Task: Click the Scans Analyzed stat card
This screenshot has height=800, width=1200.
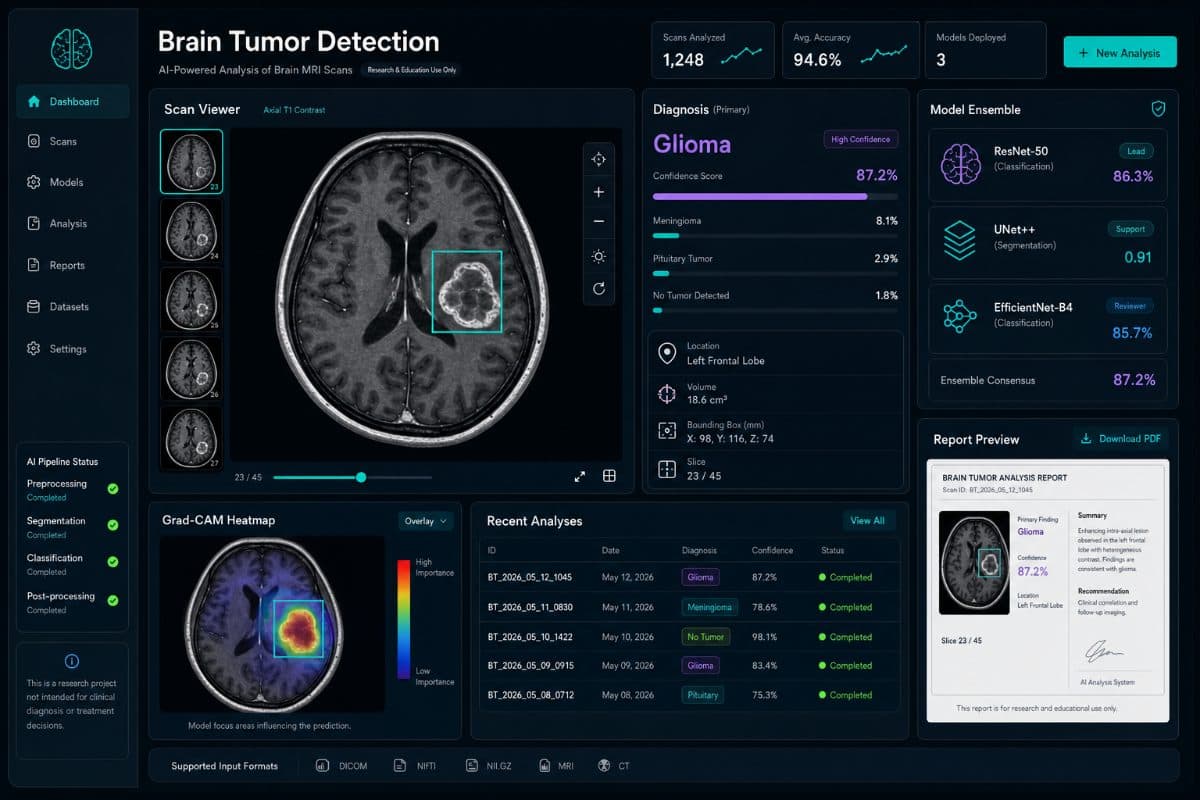Action: pyautogui.click(x=713, y=50)
